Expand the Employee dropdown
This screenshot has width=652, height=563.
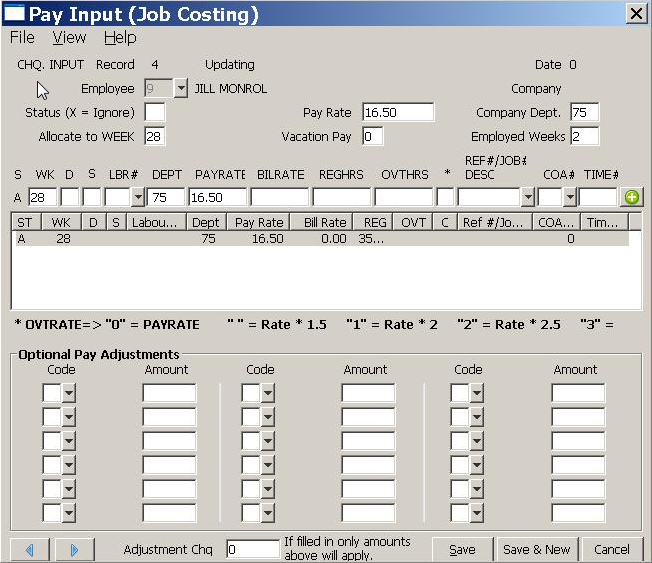[x=181, y=88]
